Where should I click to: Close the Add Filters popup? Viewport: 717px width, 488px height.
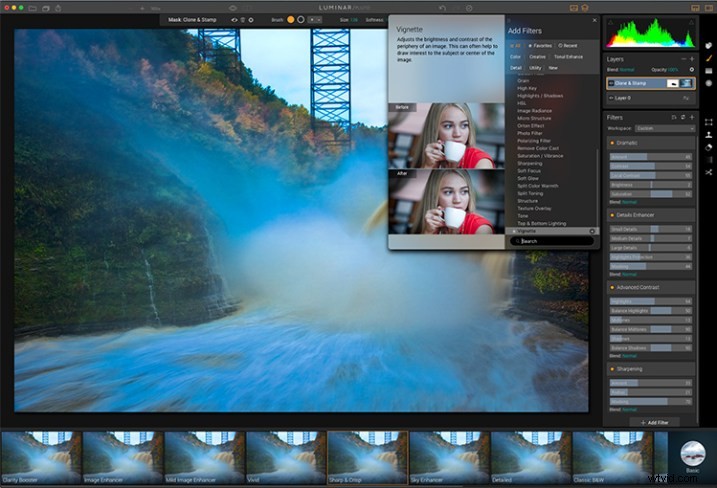pyautogui.click(x=594, y=20)
